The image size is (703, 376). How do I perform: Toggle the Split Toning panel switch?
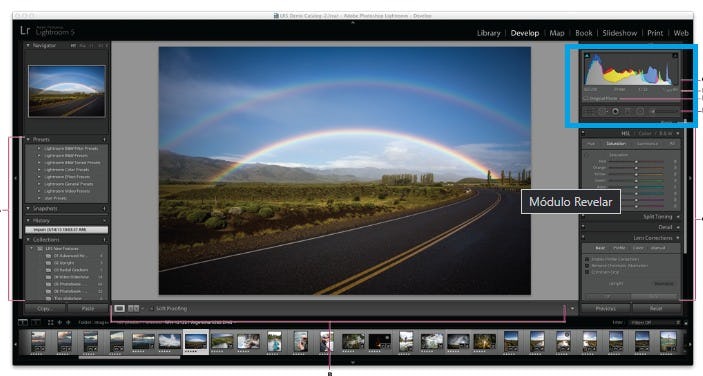(583, 216)
